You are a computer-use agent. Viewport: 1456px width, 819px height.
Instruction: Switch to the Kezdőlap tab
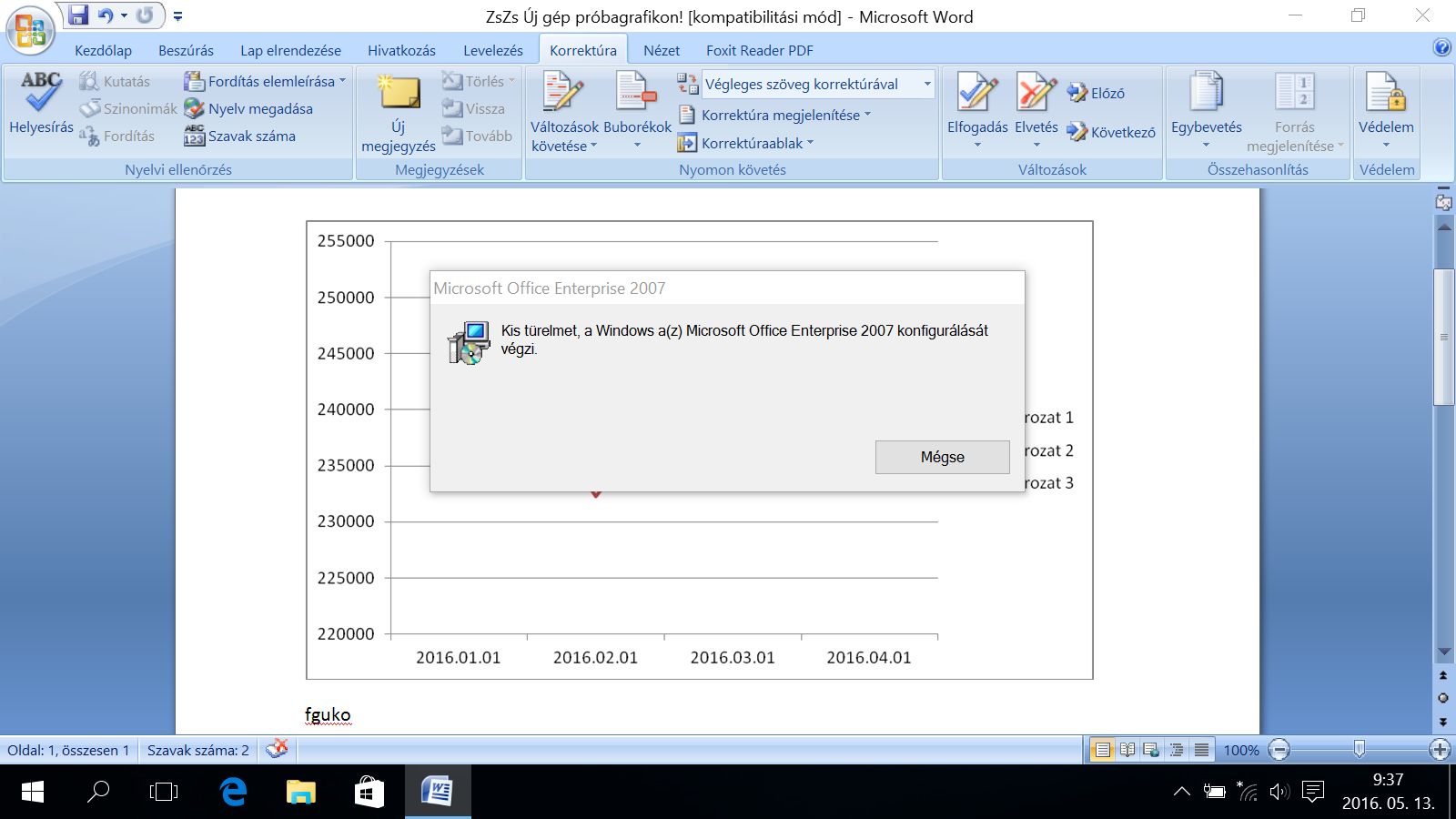[103, 50]
